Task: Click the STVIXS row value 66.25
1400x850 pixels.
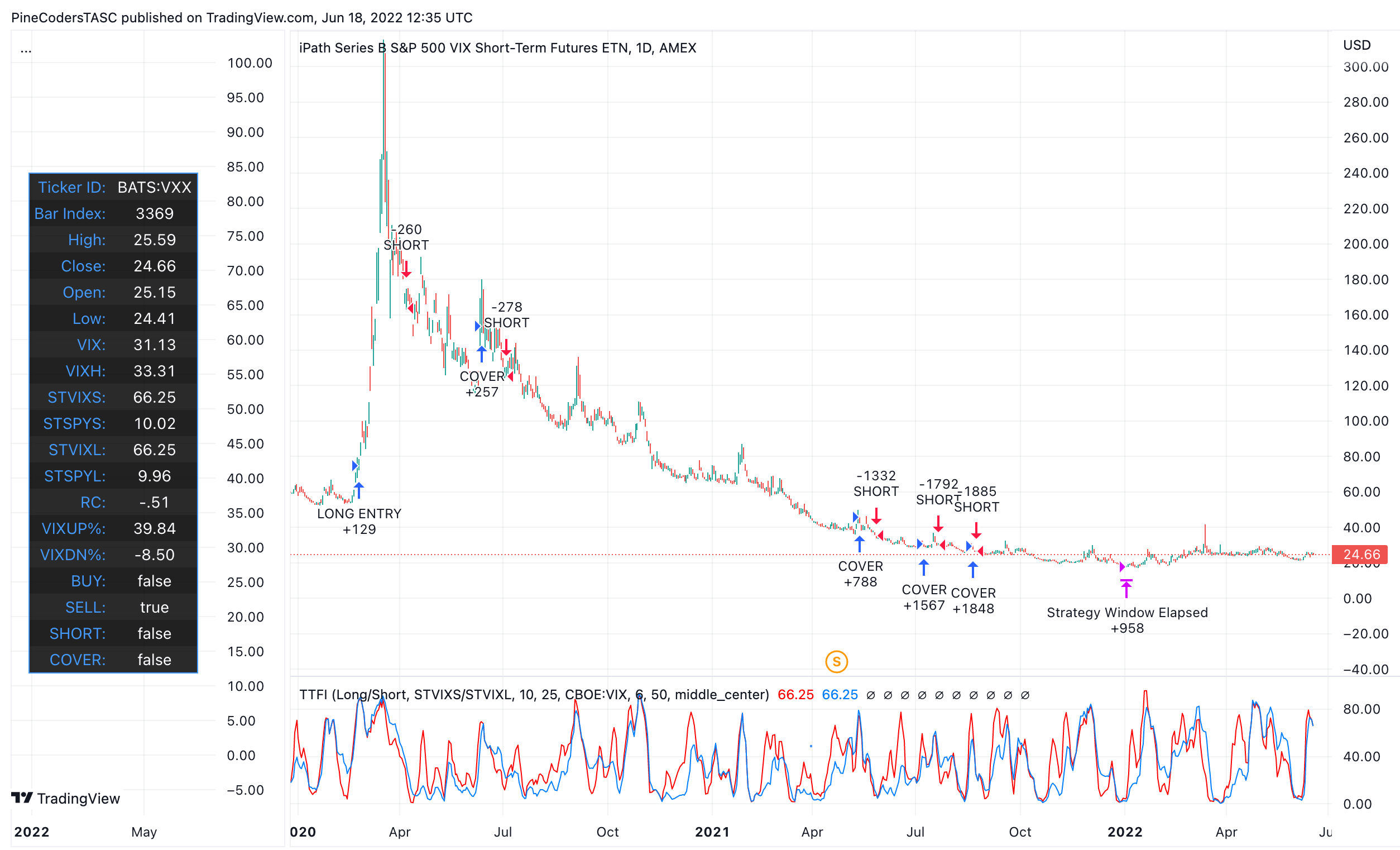Action: pos(154,397)
